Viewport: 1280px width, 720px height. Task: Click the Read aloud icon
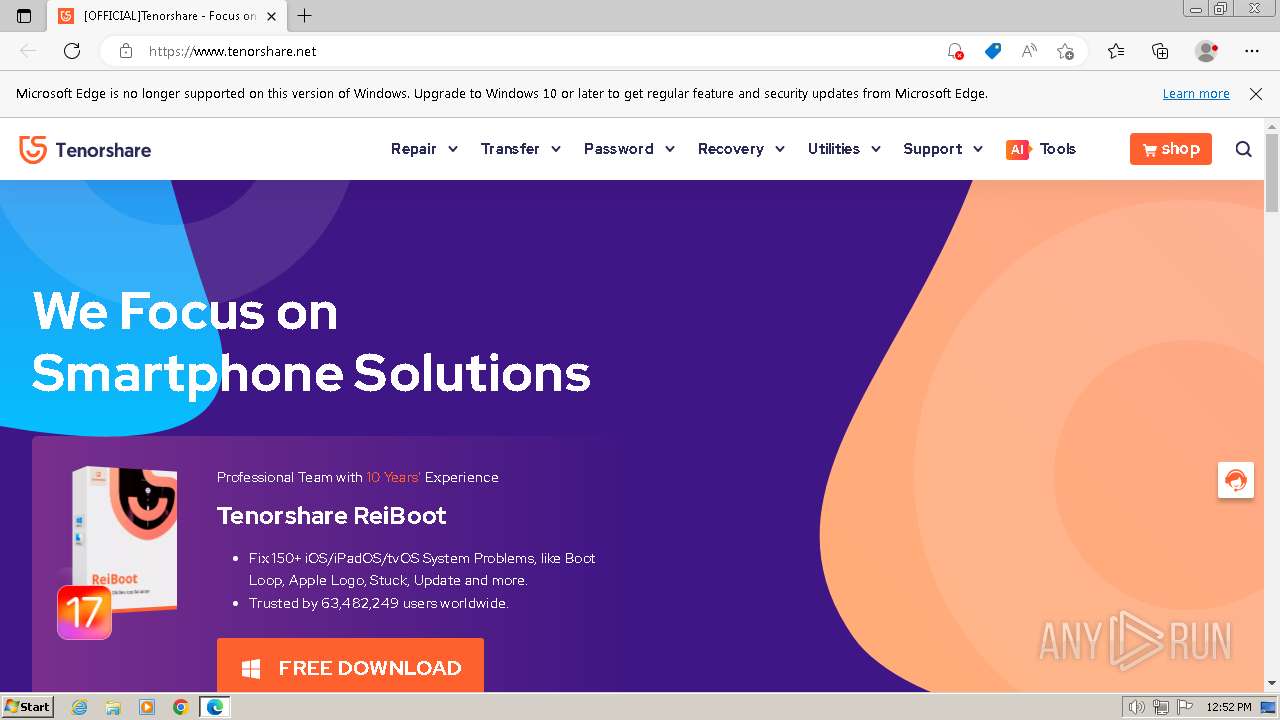coord(1029,51)
